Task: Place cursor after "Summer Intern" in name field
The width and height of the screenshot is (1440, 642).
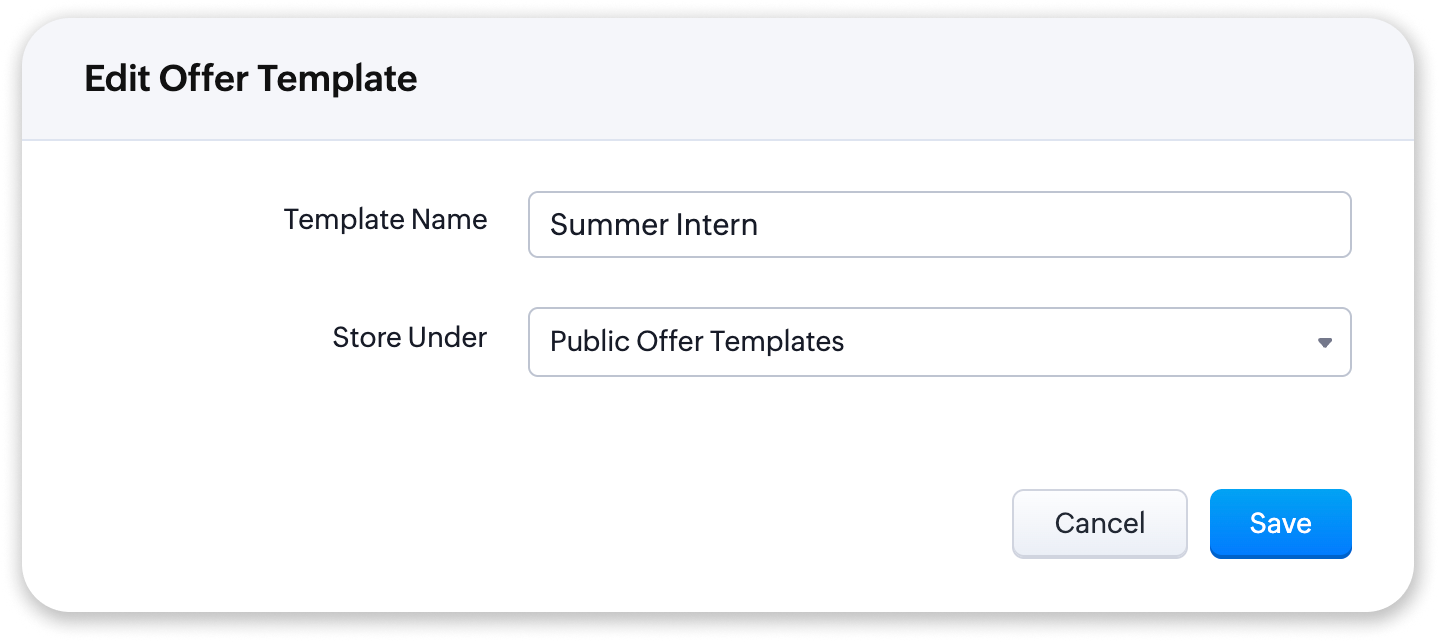Action: click(x=761, y=225)
